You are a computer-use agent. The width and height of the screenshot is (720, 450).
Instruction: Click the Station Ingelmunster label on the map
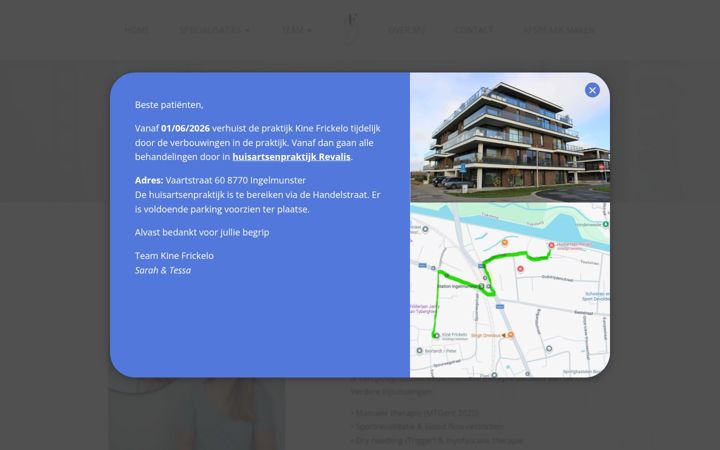[457, 286]
